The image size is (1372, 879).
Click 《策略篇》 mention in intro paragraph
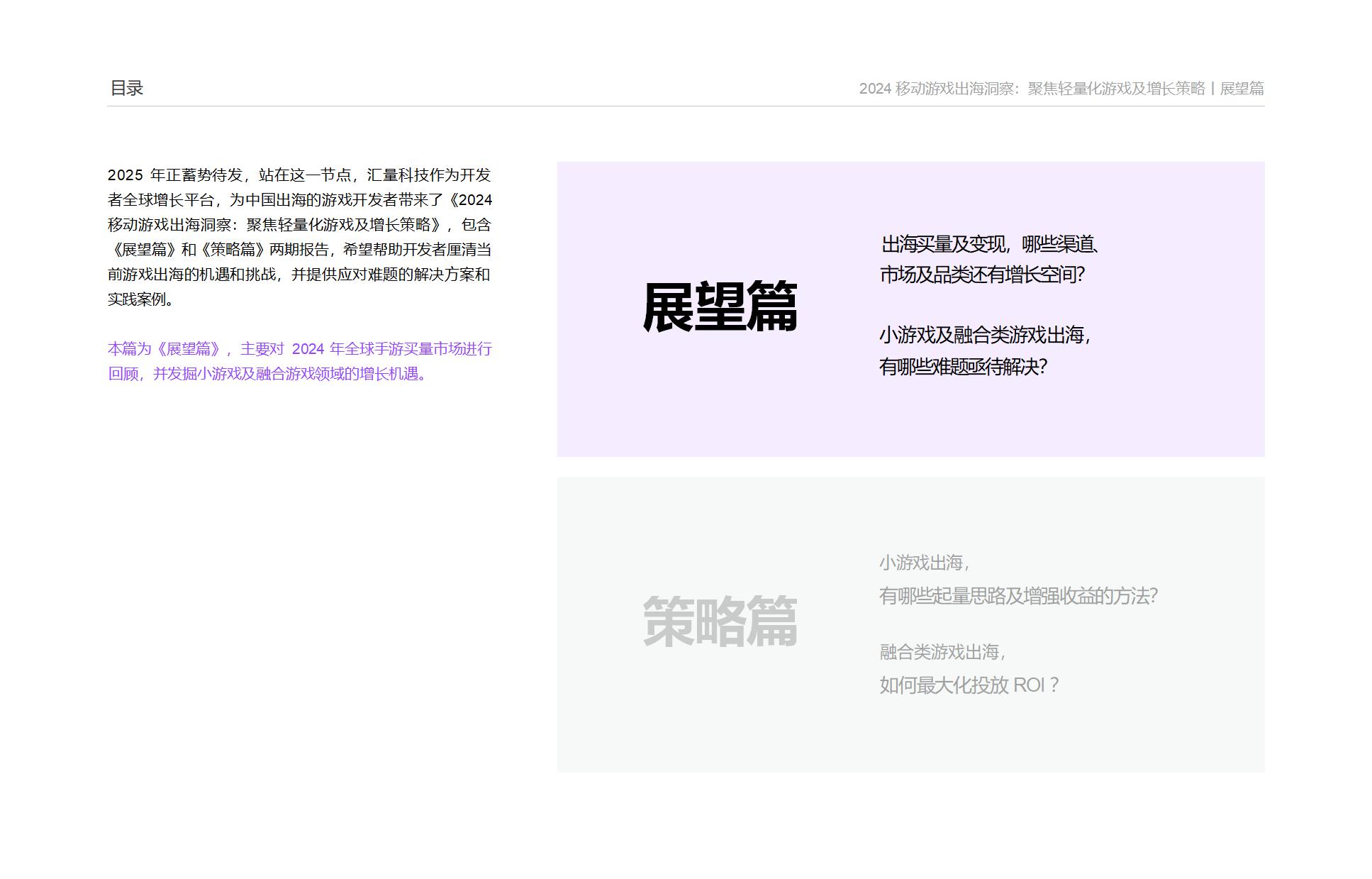coord(233,250)
